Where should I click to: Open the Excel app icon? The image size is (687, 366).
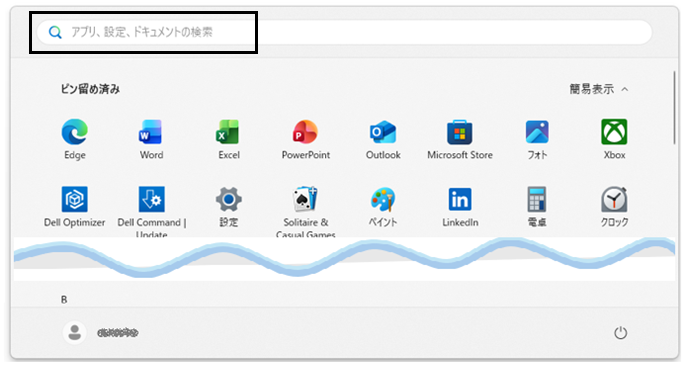[x=228, y=132]
